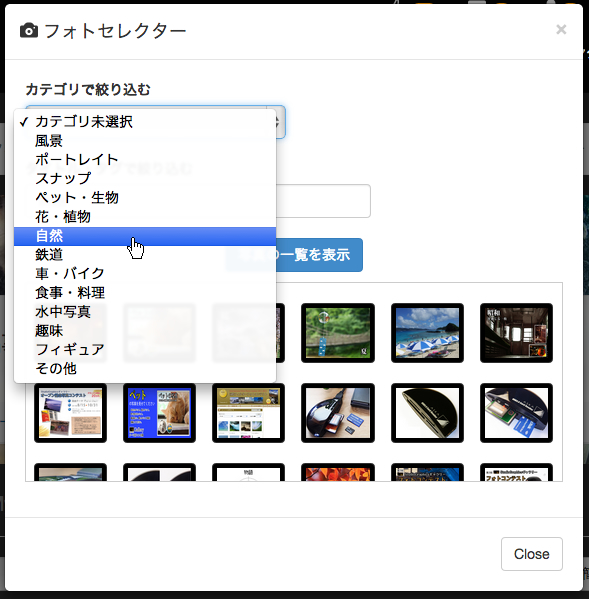The height and width of the screenshot is (599, 589).
Task: Choose ペット・生物 from the list
Action: 145,198
